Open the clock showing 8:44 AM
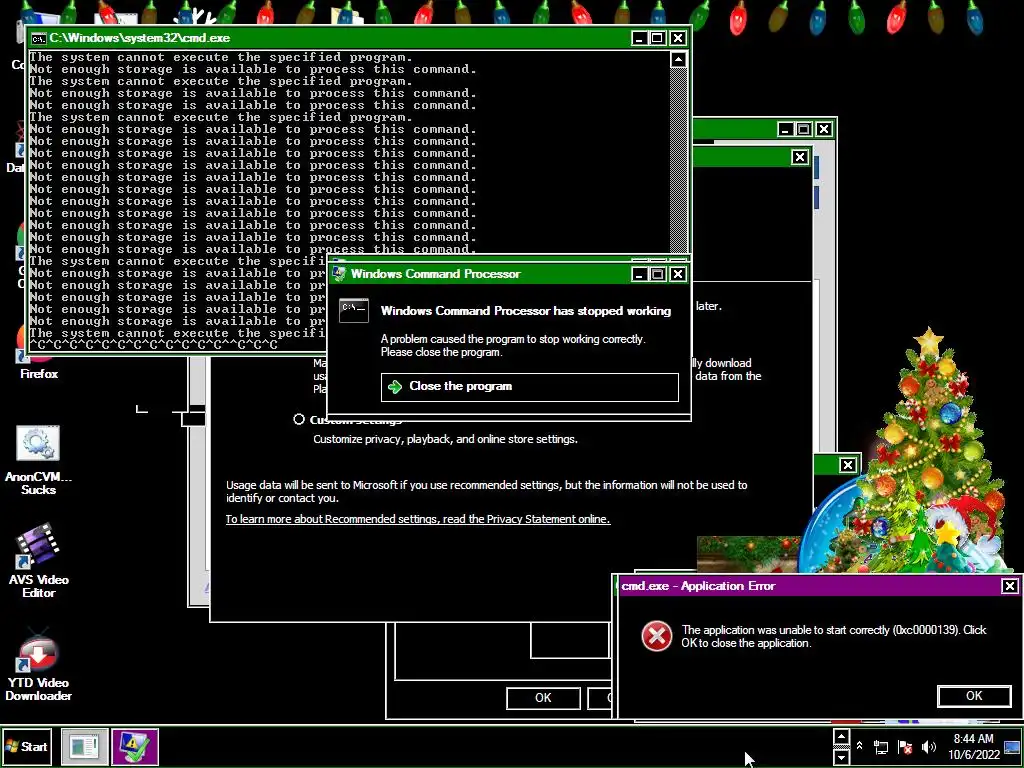This screenshot has height=768, width=1024. [974, 746]
